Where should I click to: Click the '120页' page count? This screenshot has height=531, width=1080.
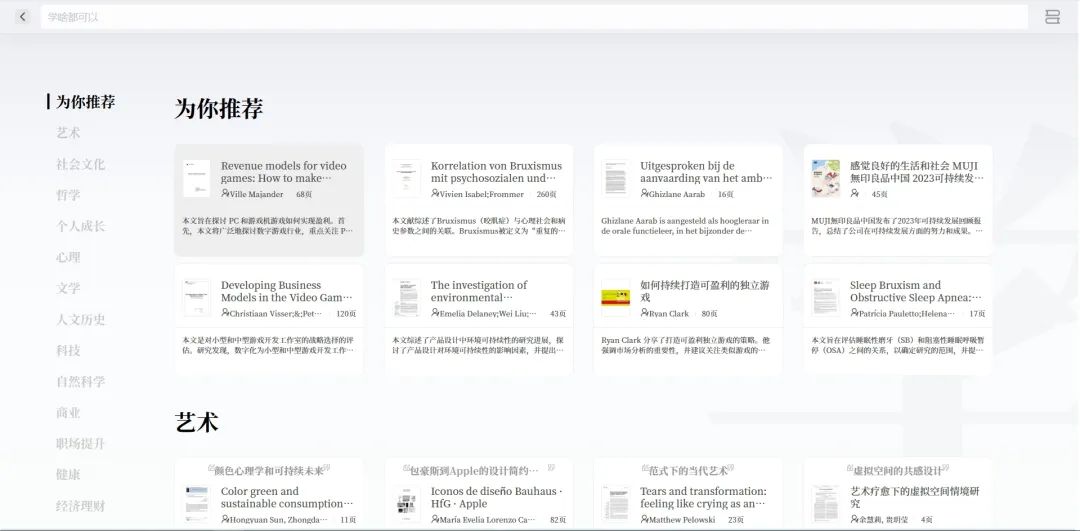(x=346, y=313)
